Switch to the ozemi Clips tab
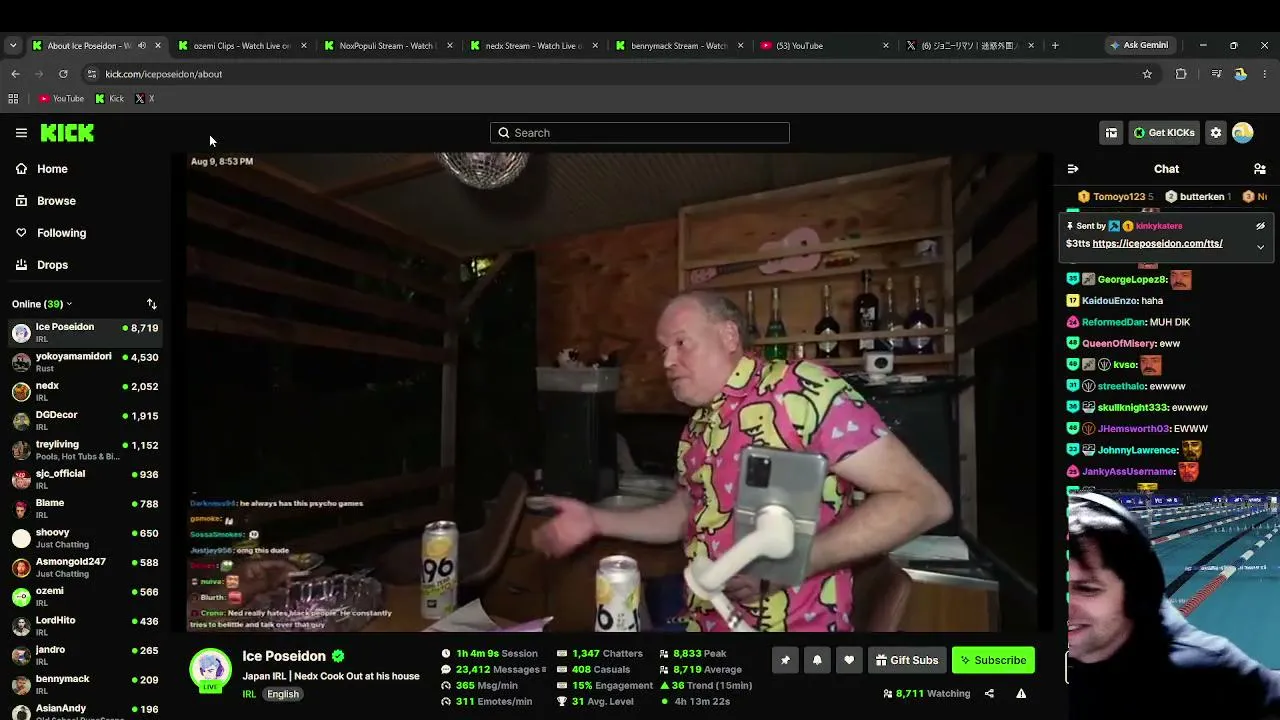 click(242, 45)
